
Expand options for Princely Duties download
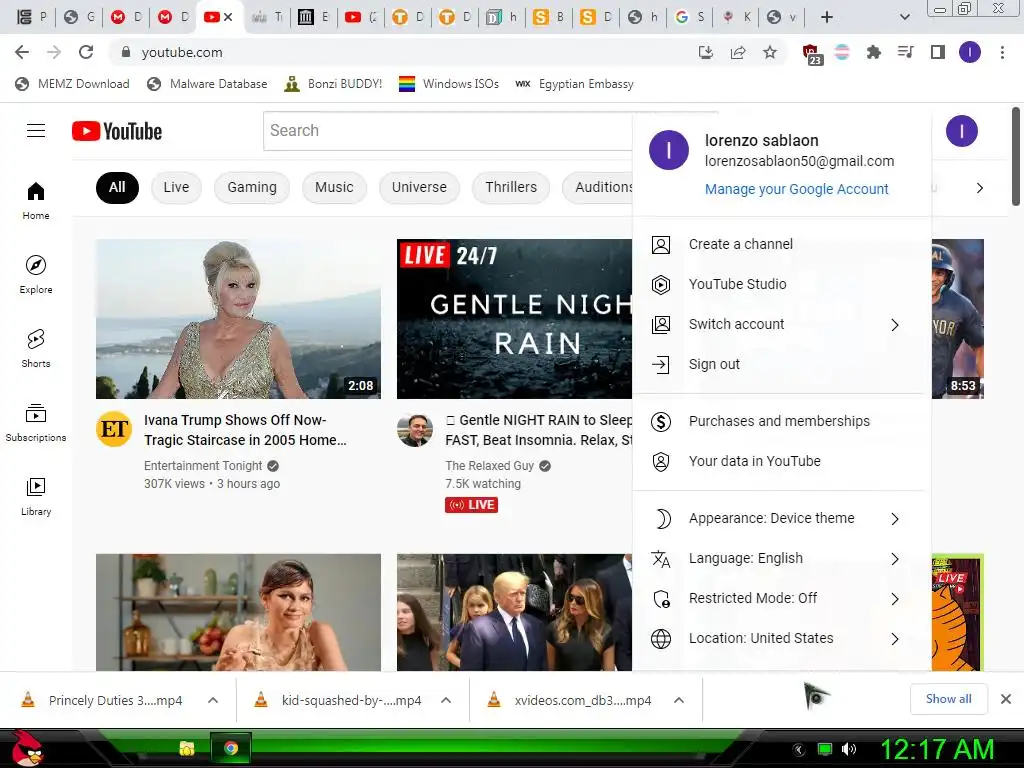213,700
